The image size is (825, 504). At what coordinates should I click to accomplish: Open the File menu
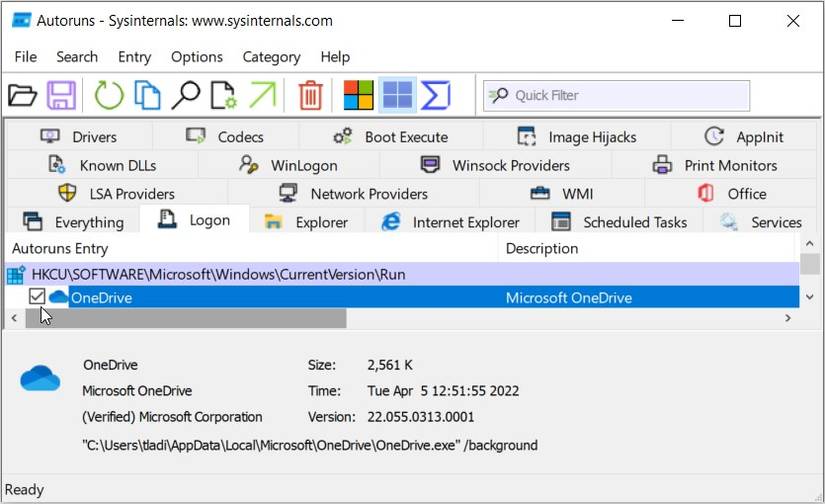[x=26, y=57]
